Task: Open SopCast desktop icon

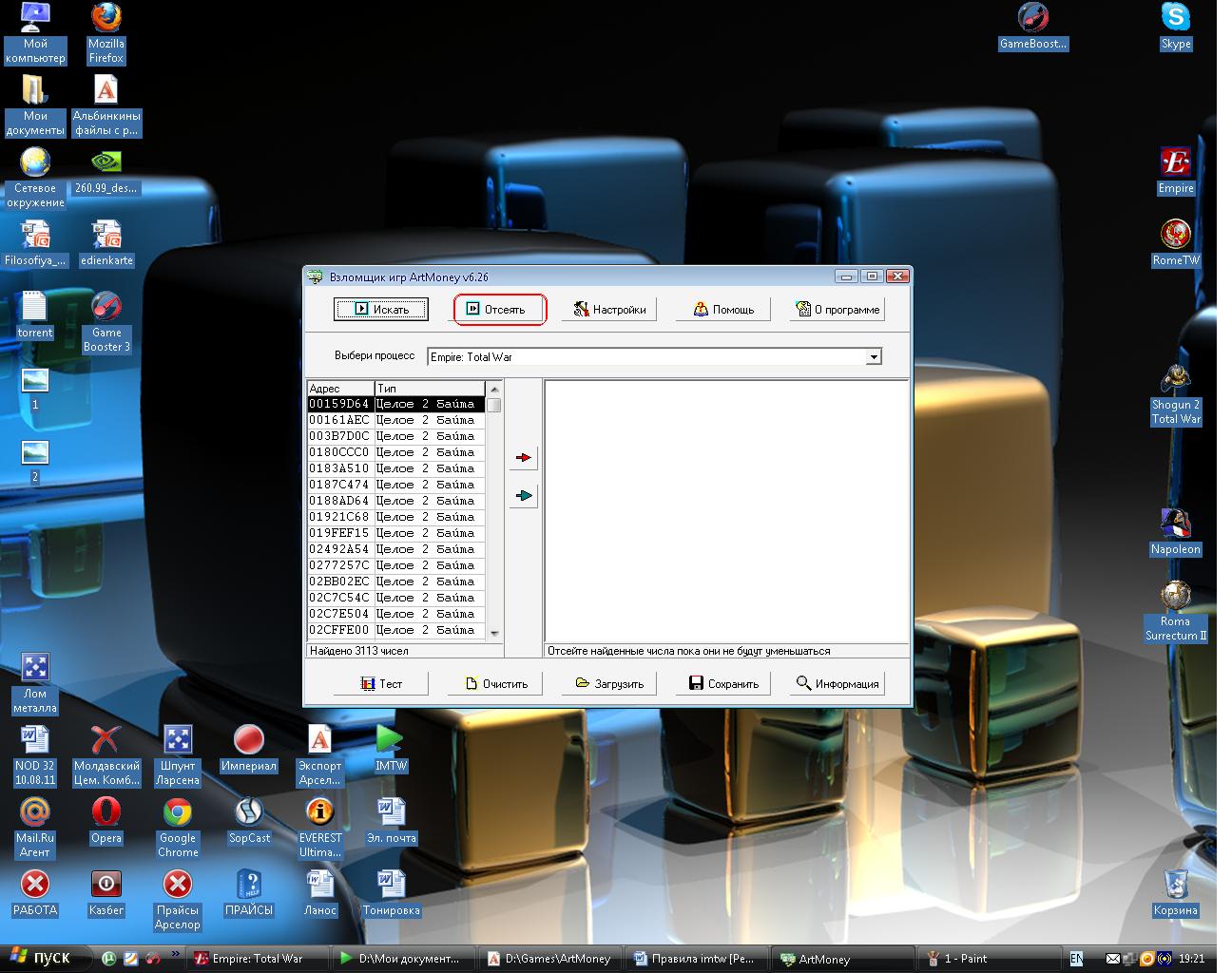Action: click(249, 820)
